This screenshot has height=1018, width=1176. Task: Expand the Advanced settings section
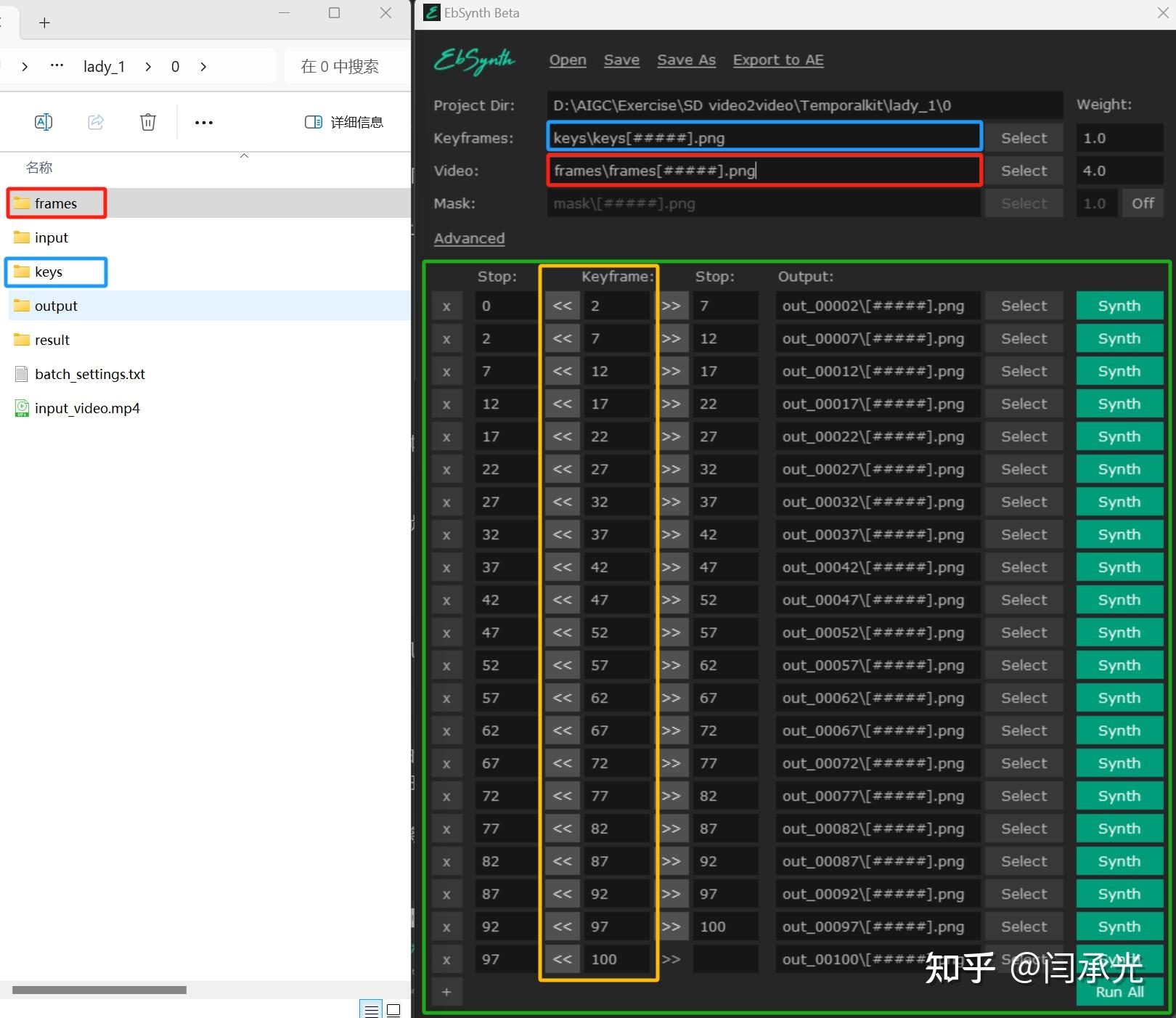coord(469,238)
